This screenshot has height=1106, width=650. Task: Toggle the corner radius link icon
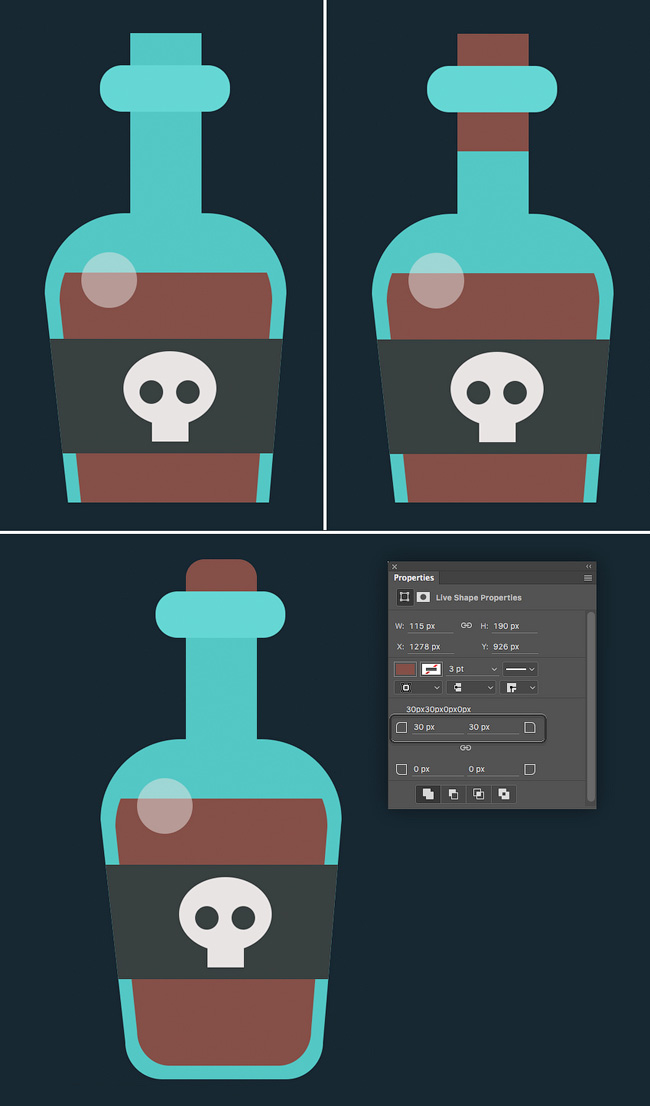(465, 748)
